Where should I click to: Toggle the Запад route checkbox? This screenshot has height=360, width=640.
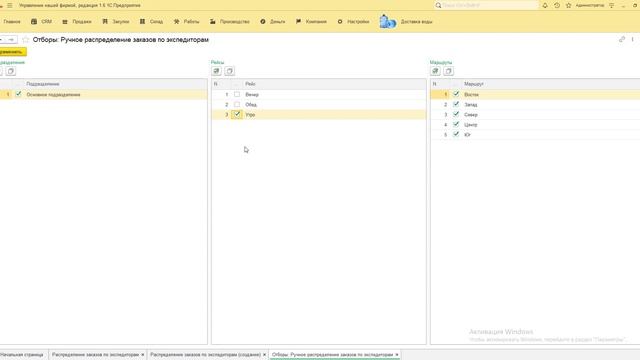point(456,104)
